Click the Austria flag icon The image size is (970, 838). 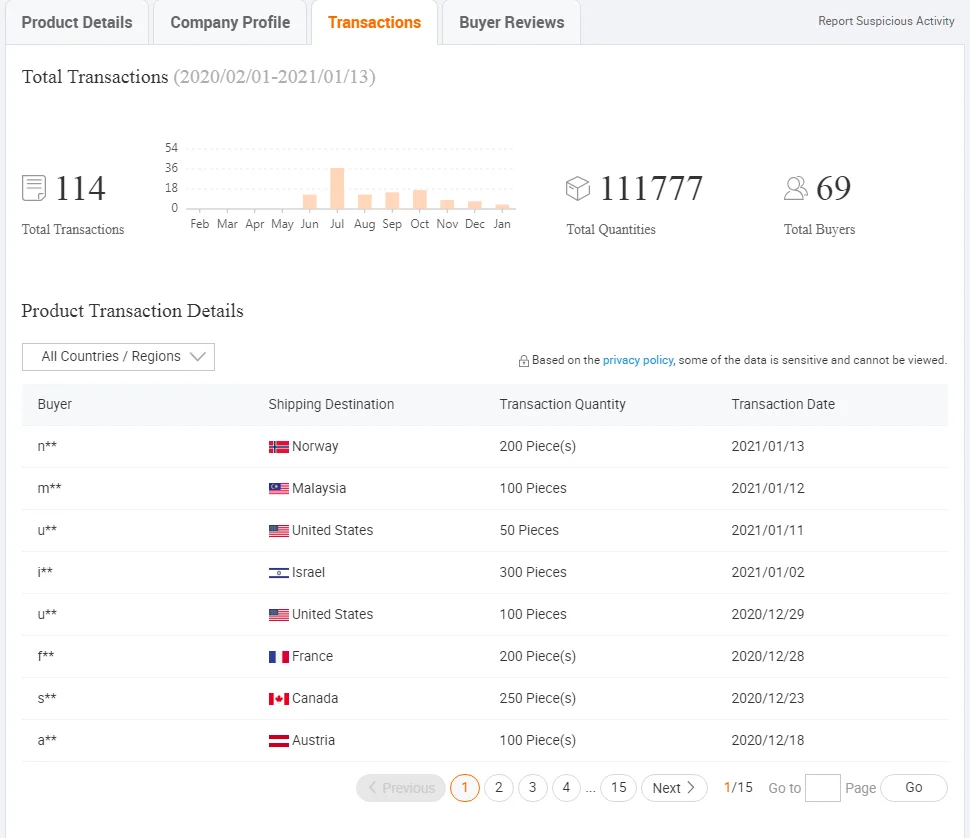pos(279,741)
